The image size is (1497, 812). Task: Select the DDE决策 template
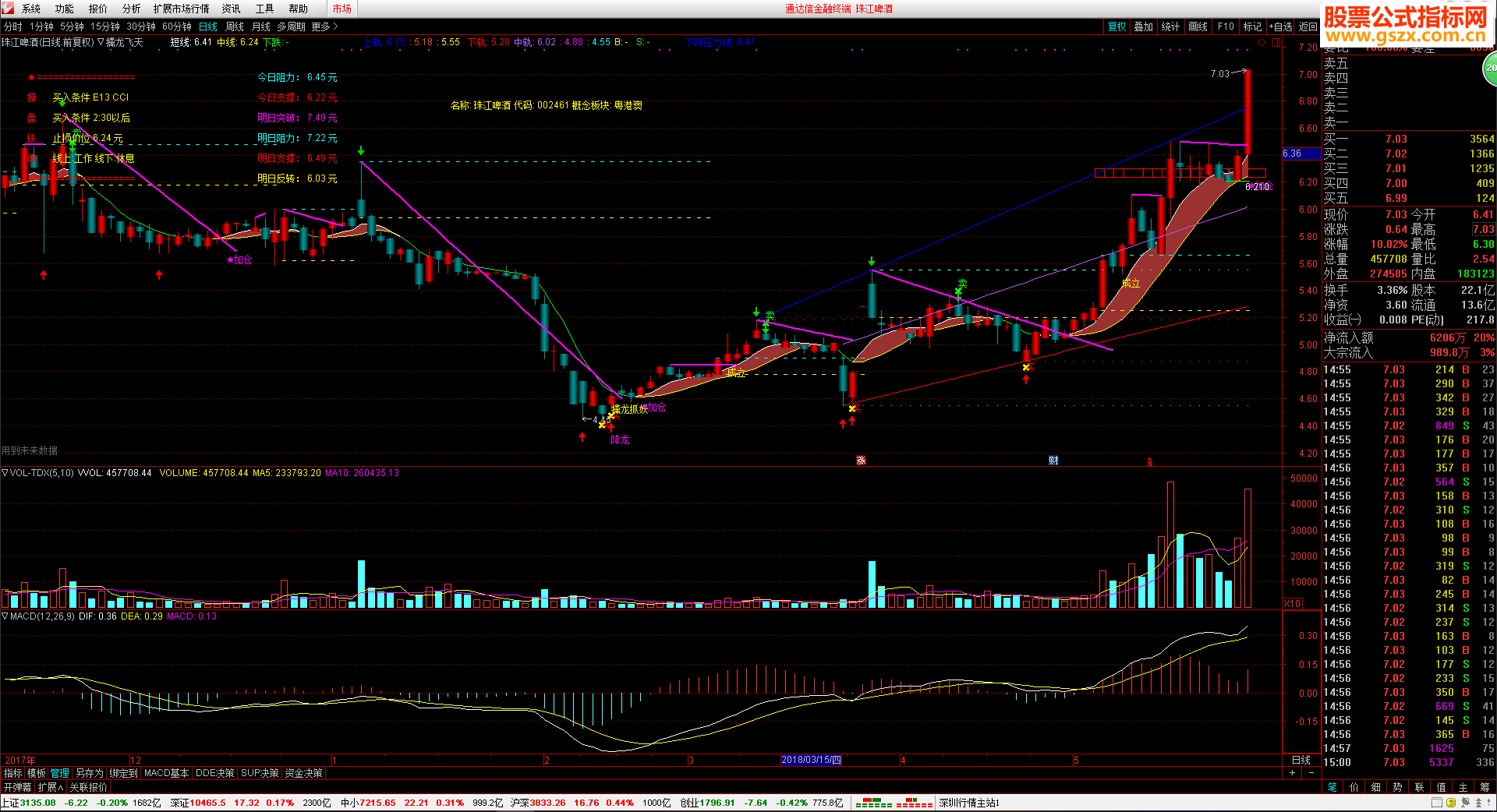click(214, 773)
